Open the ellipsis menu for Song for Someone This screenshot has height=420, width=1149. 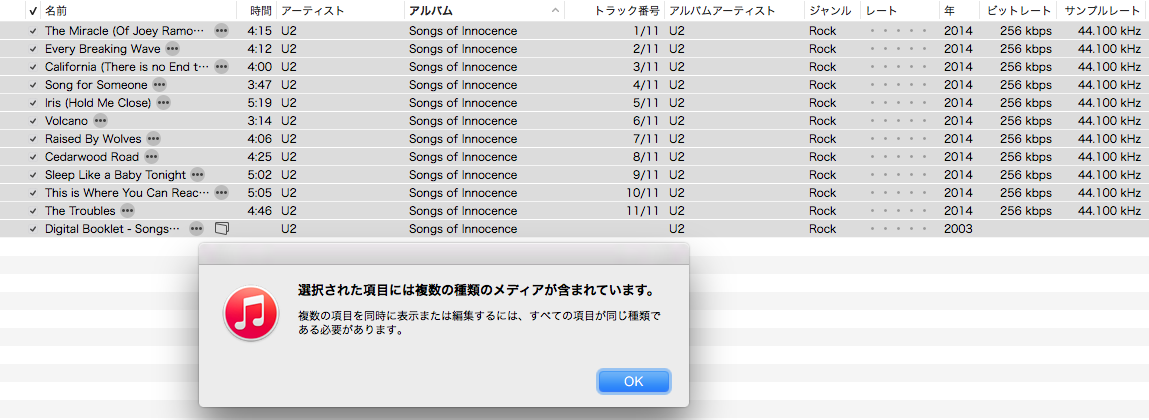pyautogui.click(x=159, y=85)
